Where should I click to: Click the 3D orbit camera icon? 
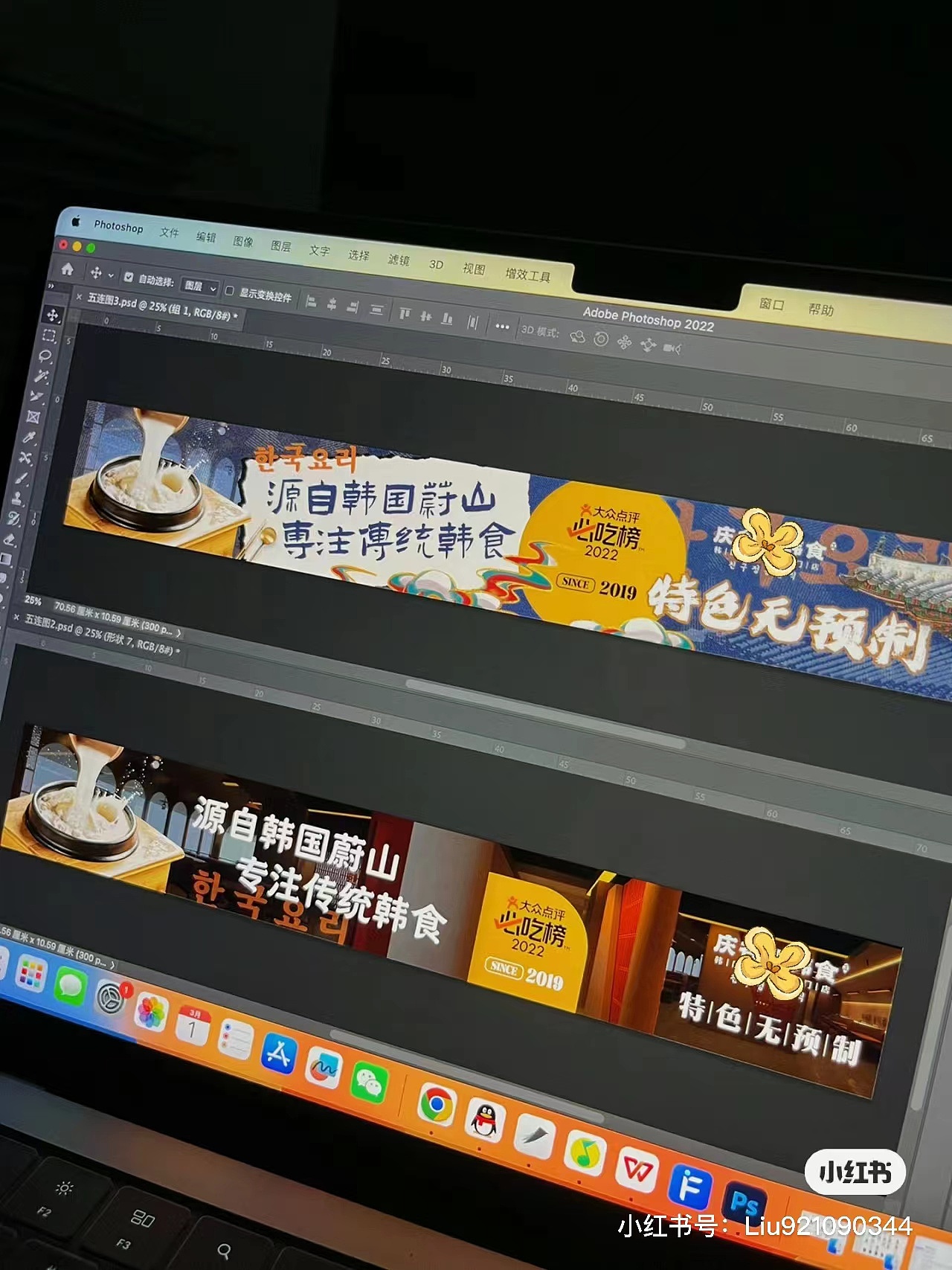578,336
